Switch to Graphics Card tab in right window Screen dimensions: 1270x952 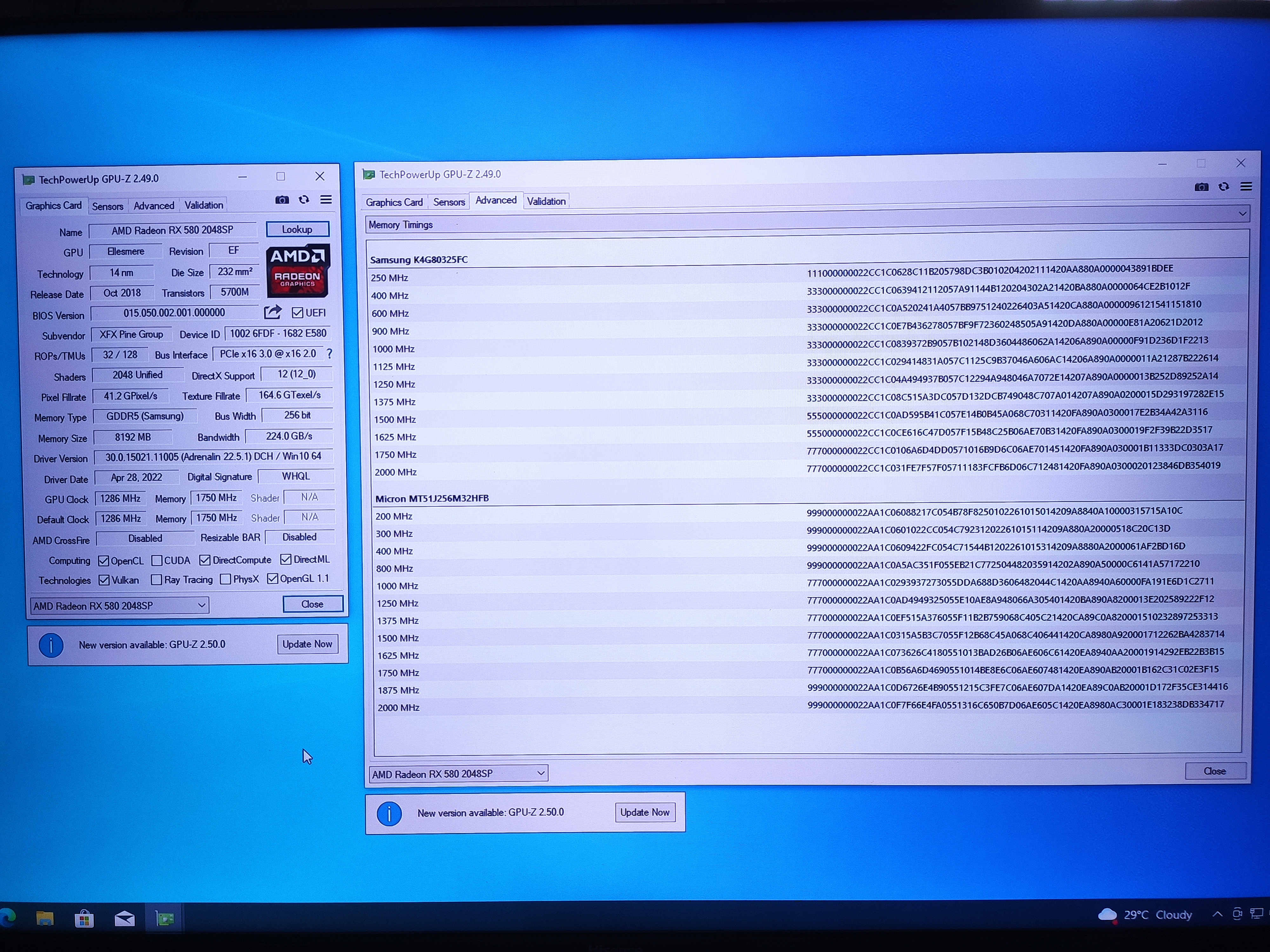(394, 202)
